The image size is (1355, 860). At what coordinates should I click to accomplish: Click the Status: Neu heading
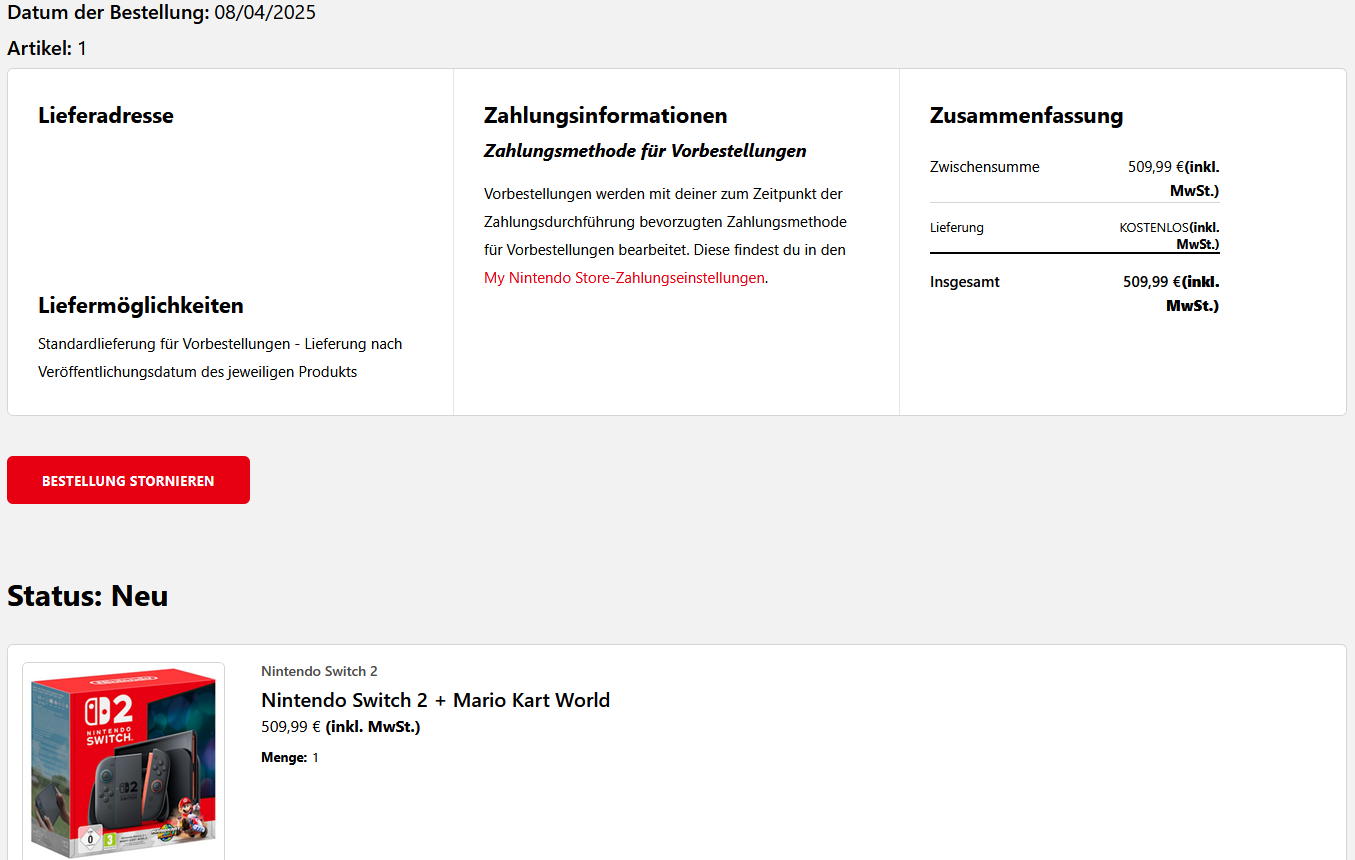88,596
